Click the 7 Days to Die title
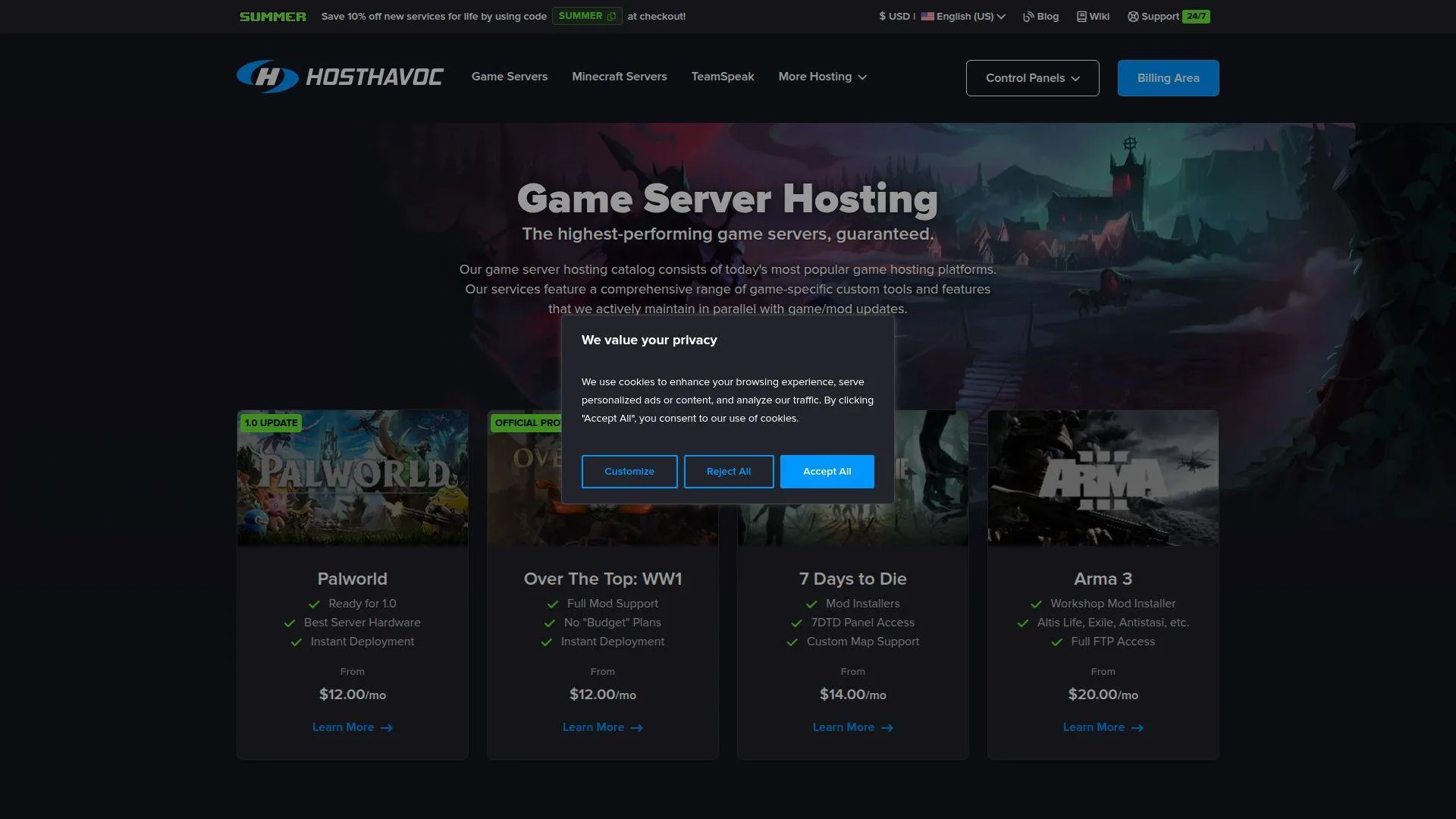The width and height of the screenshot is (1456, 819). 853,579
